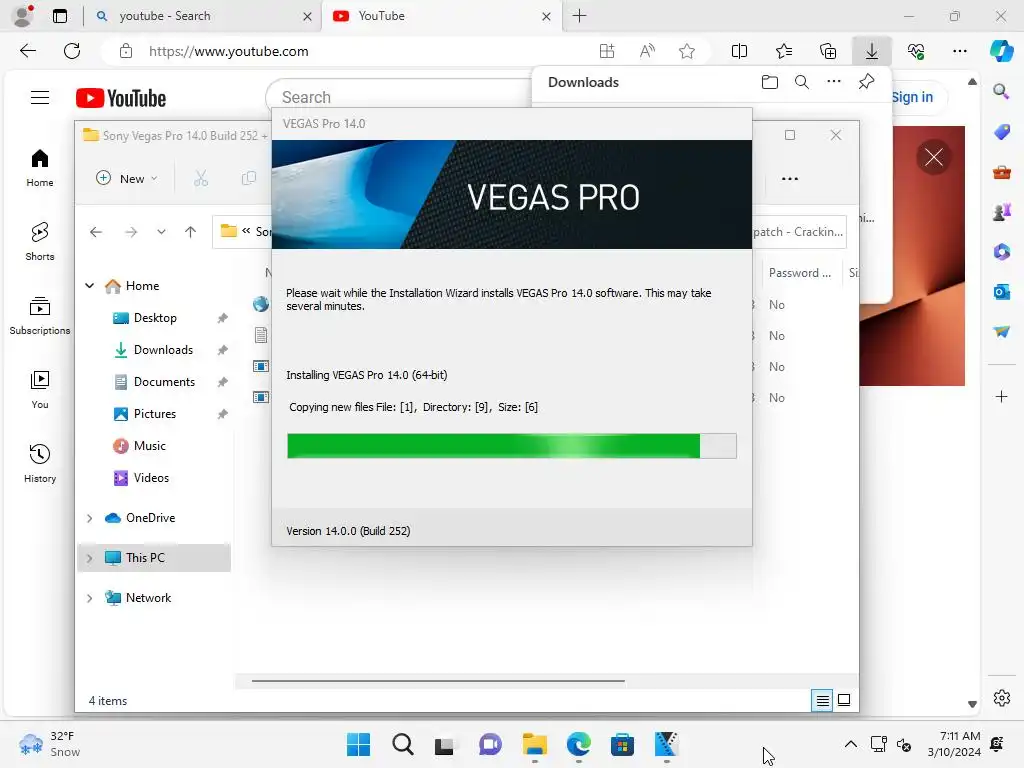Expand the This PC tree node

[x=89, y=558]
